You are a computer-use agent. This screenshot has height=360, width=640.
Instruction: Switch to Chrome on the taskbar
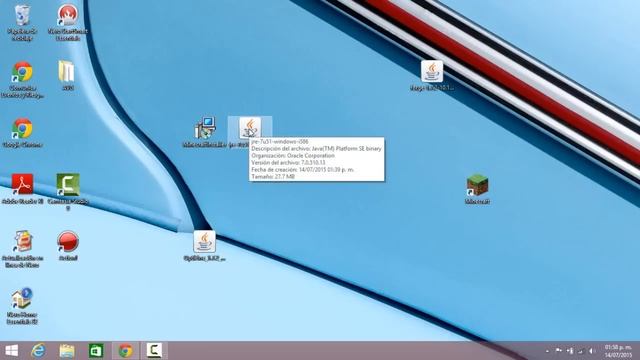pyautogui.click(x=125, y=351)
